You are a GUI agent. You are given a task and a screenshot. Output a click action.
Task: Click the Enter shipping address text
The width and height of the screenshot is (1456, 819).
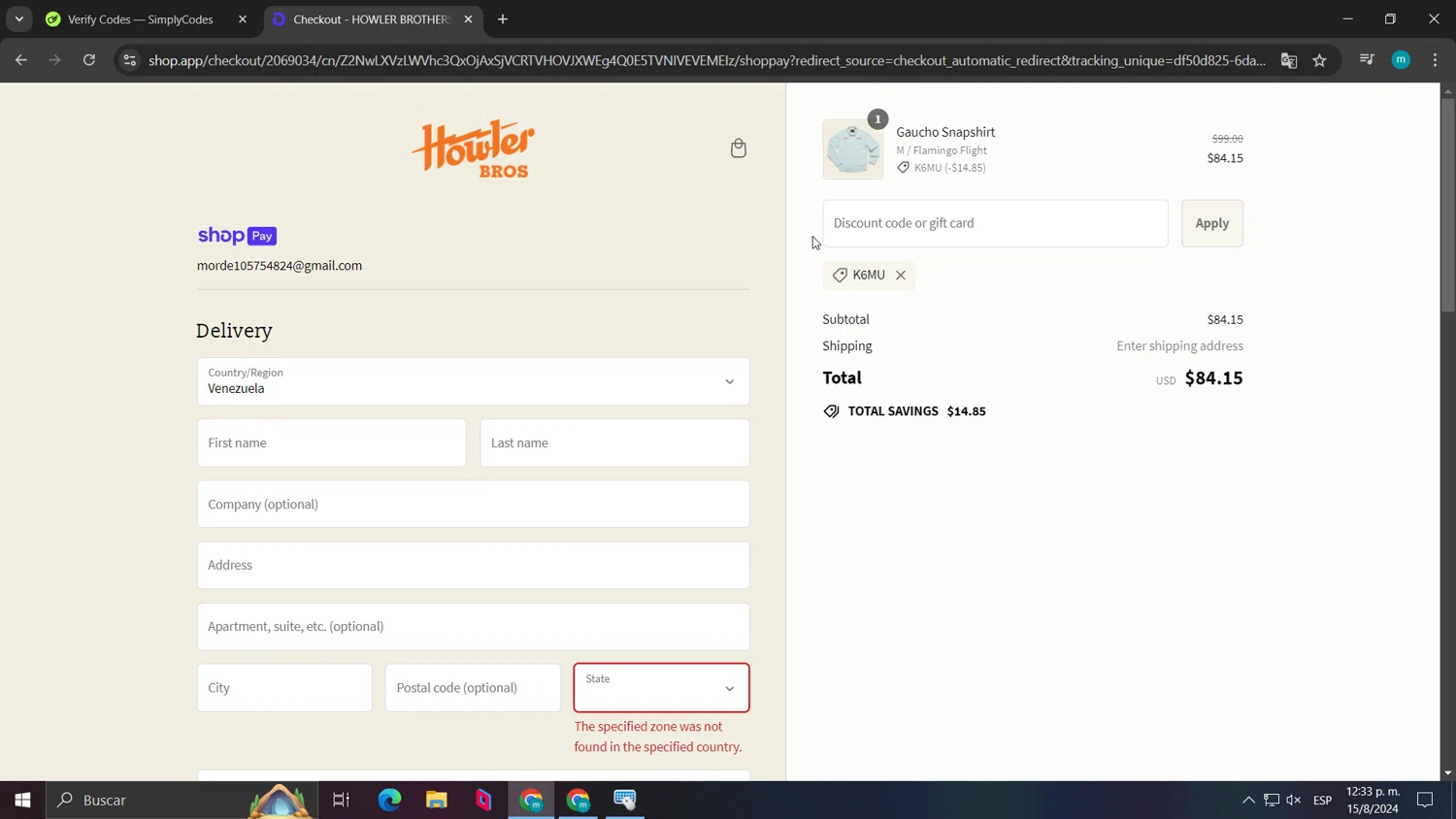(1179, 346)
